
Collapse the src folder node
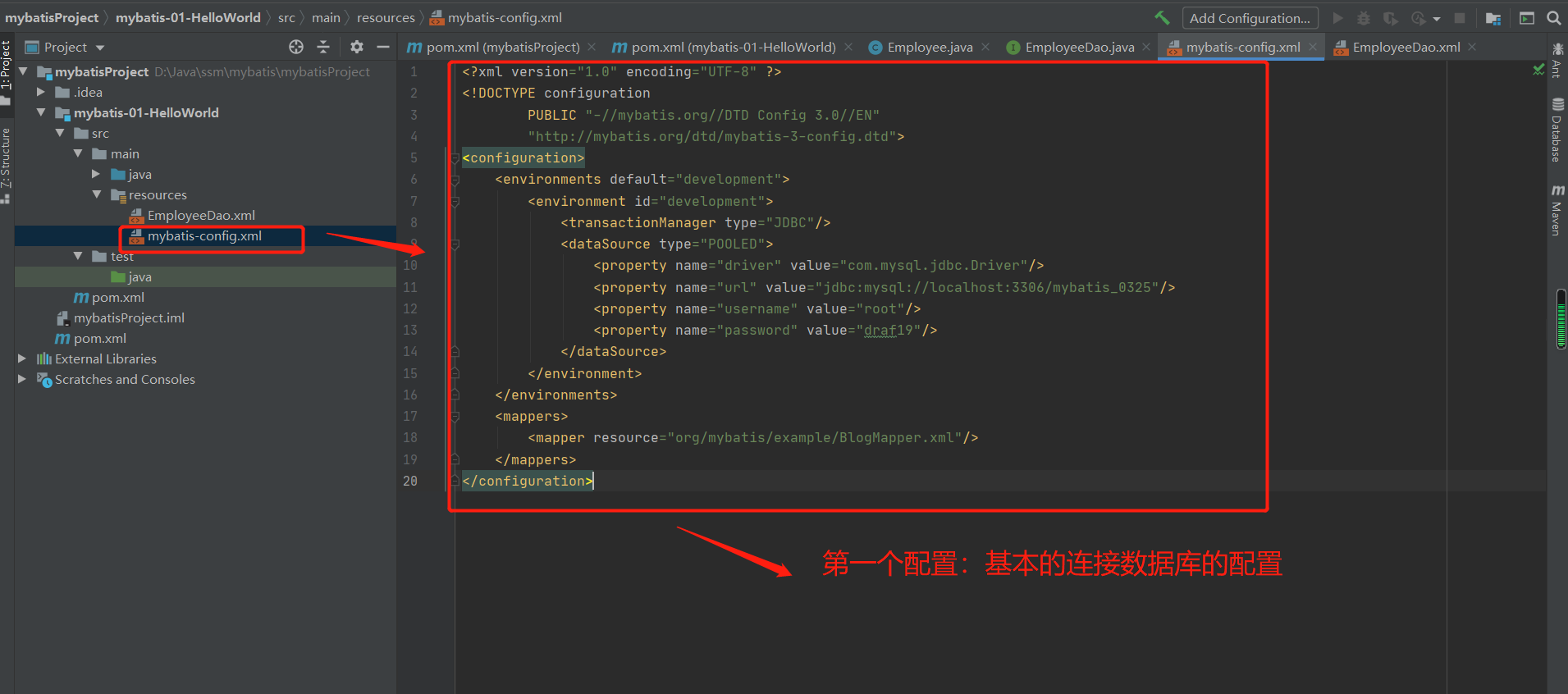click(x=60, y=133)
